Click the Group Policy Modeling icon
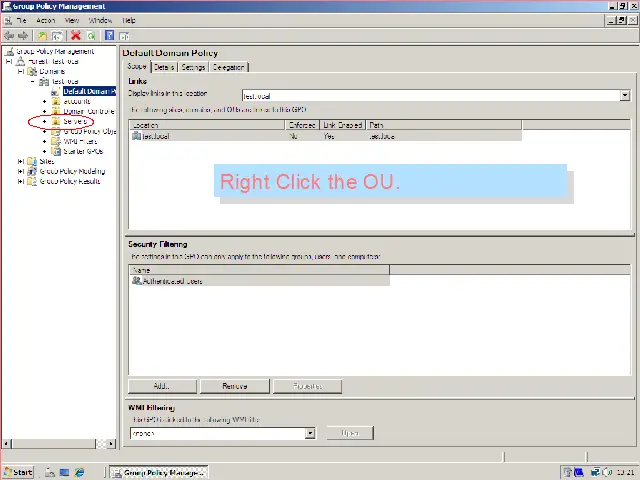The width and height of the screenshot is (640, 480). (x=32, y=171)
